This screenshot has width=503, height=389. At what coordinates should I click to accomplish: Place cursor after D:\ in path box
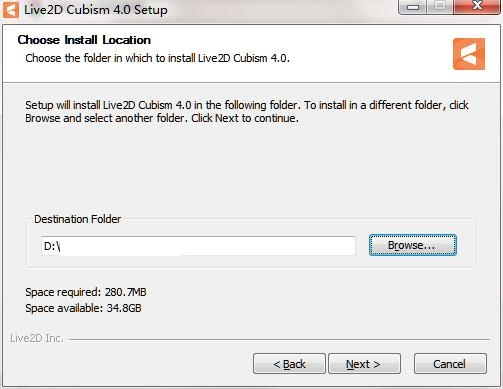coord(62,246)
